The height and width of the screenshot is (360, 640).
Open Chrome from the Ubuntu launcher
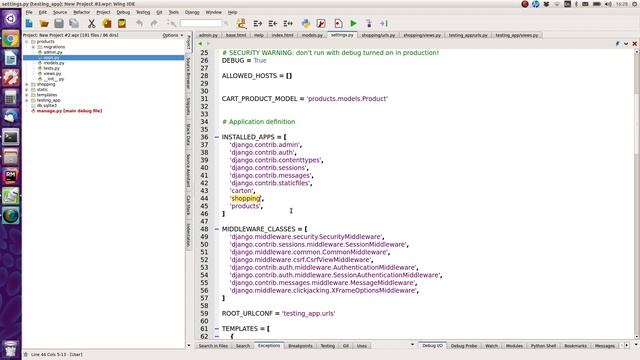[11, 39]
